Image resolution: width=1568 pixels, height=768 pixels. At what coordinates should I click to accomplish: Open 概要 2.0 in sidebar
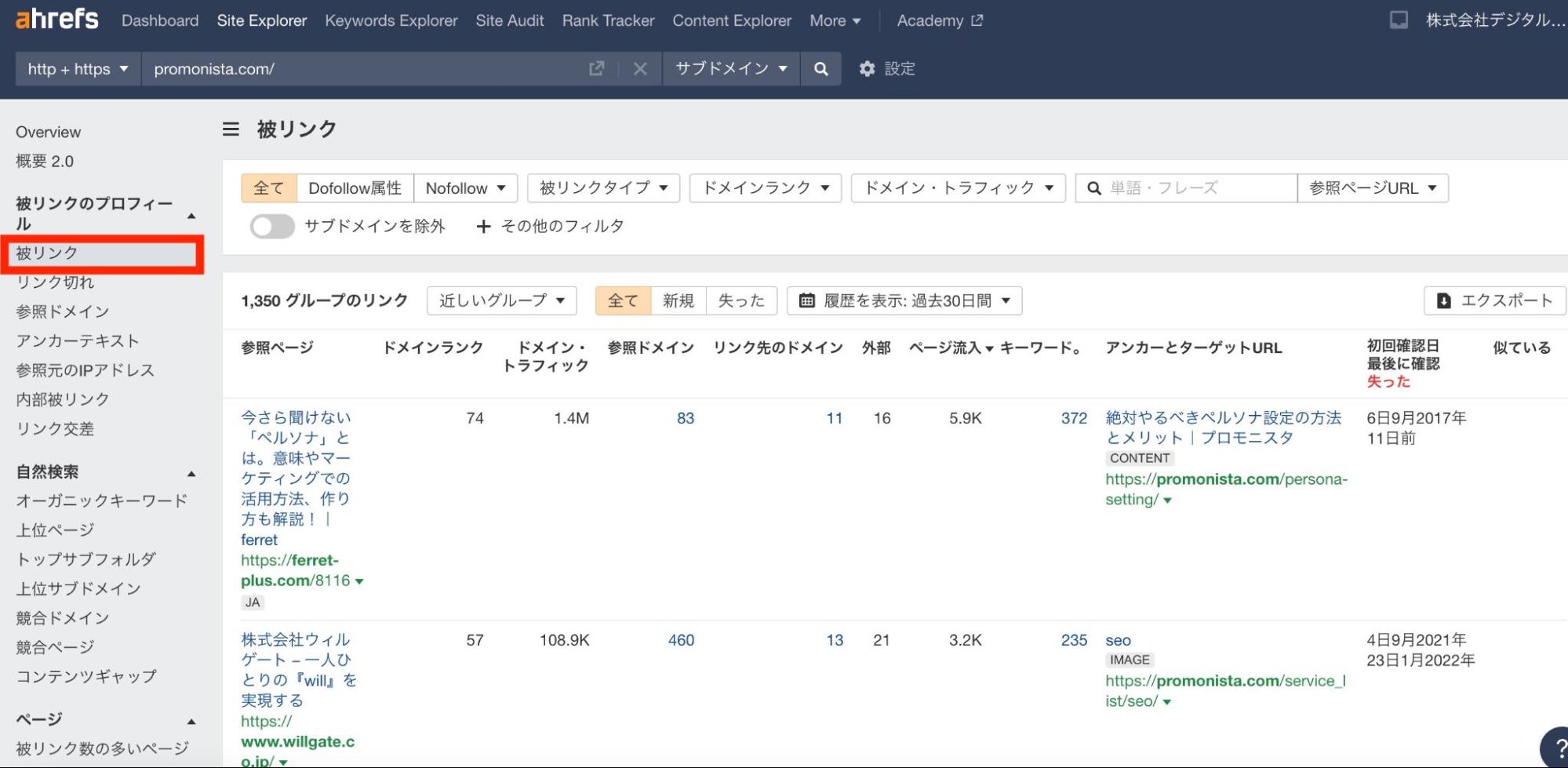pyautogui.click(x=45, y=161)
